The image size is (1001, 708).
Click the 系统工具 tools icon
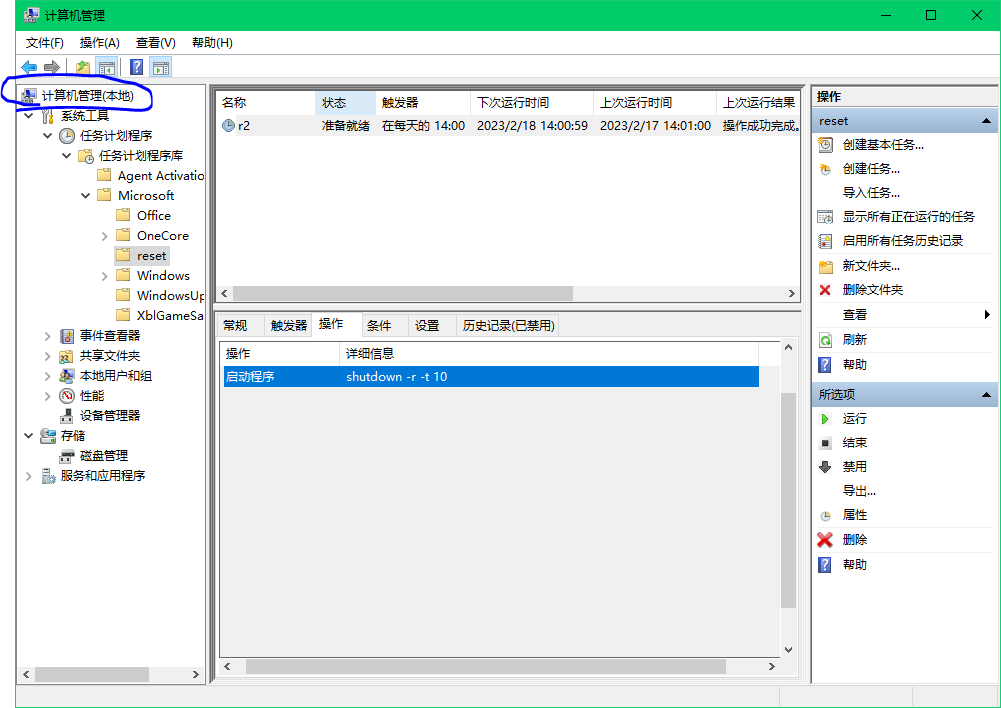click(47, 116)
